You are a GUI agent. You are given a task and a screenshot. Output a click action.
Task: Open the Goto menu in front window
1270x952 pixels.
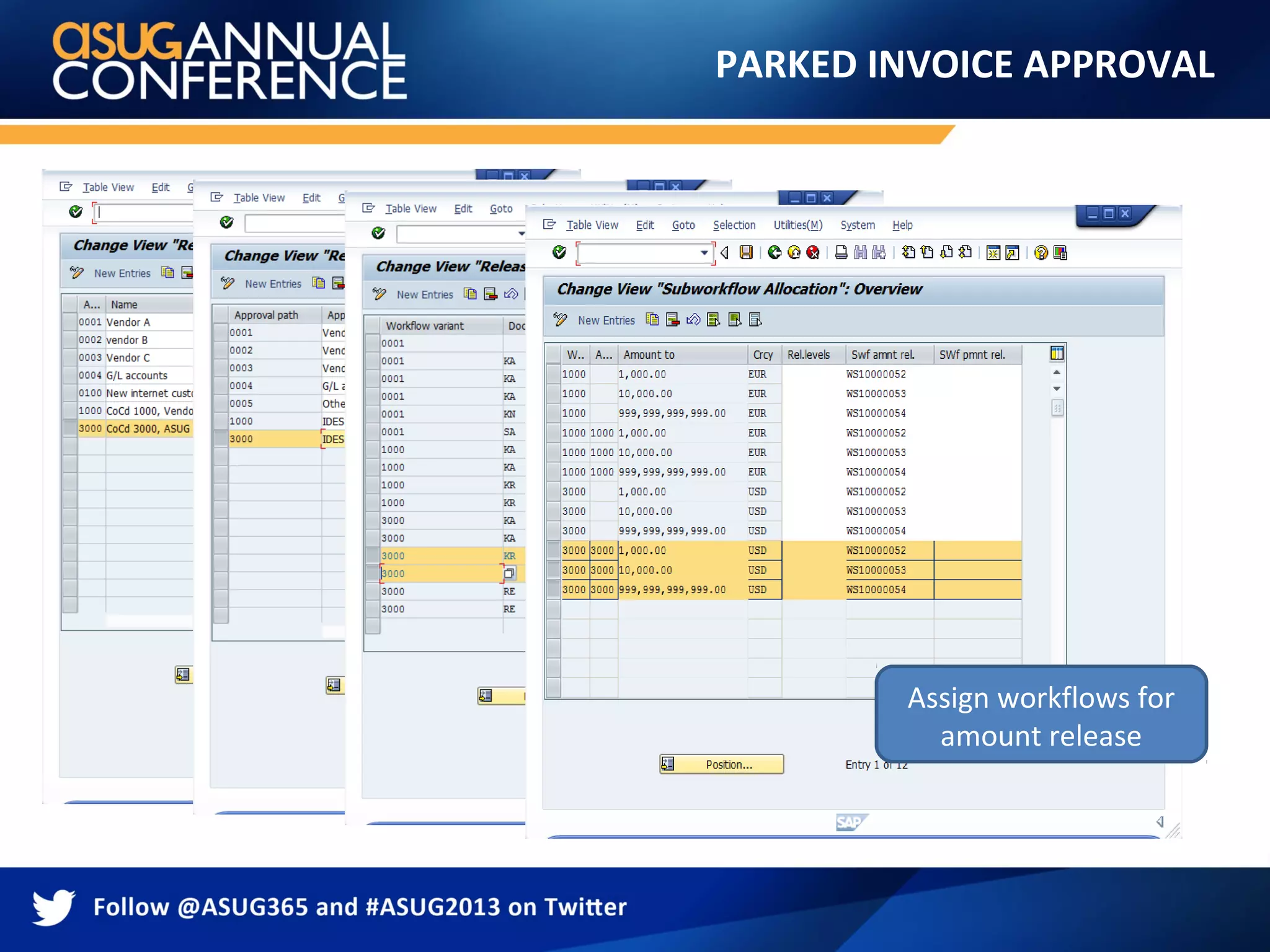(x=683, y=225)
